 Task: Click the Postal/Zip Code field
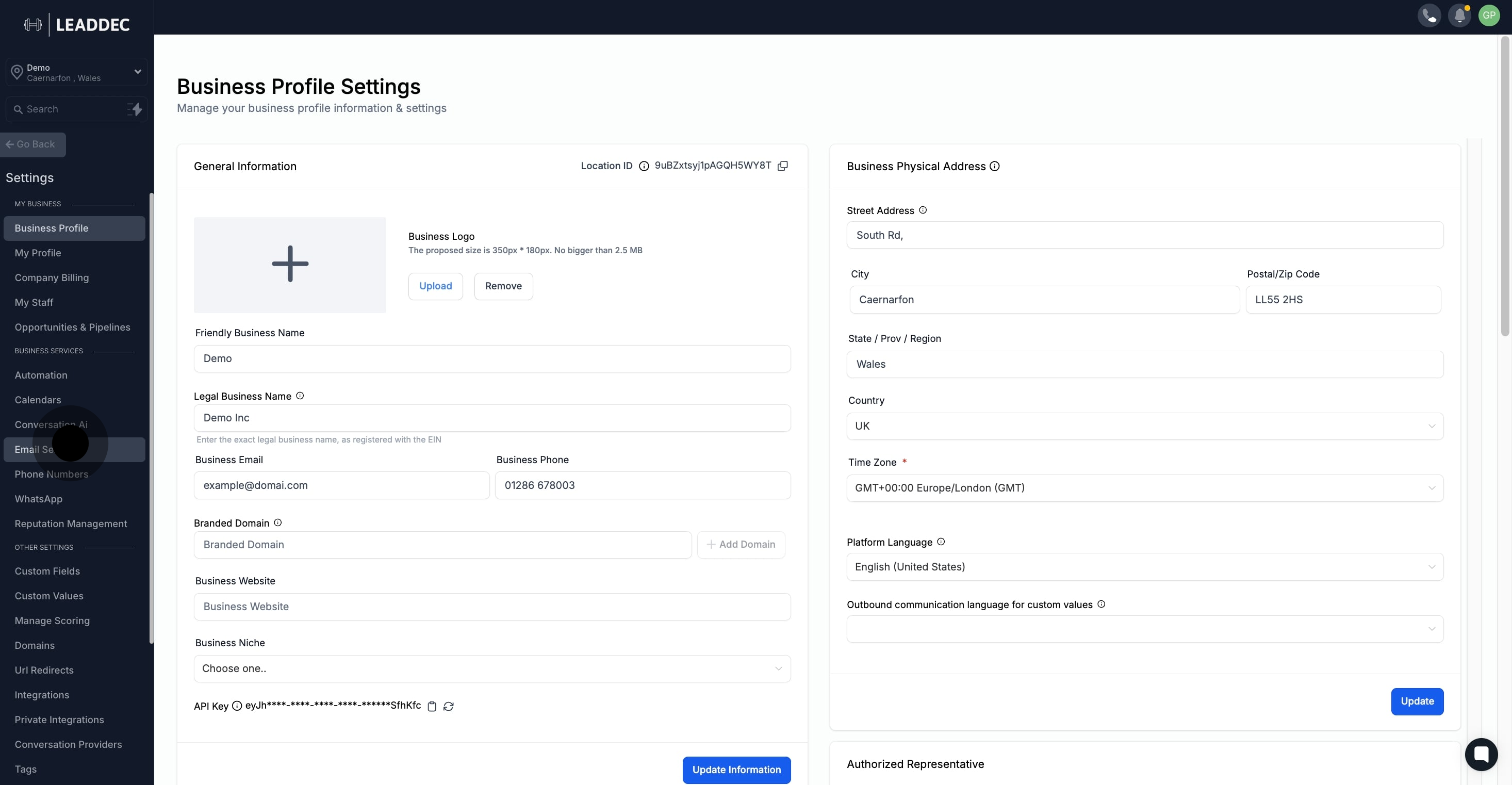click(1343, 300)
